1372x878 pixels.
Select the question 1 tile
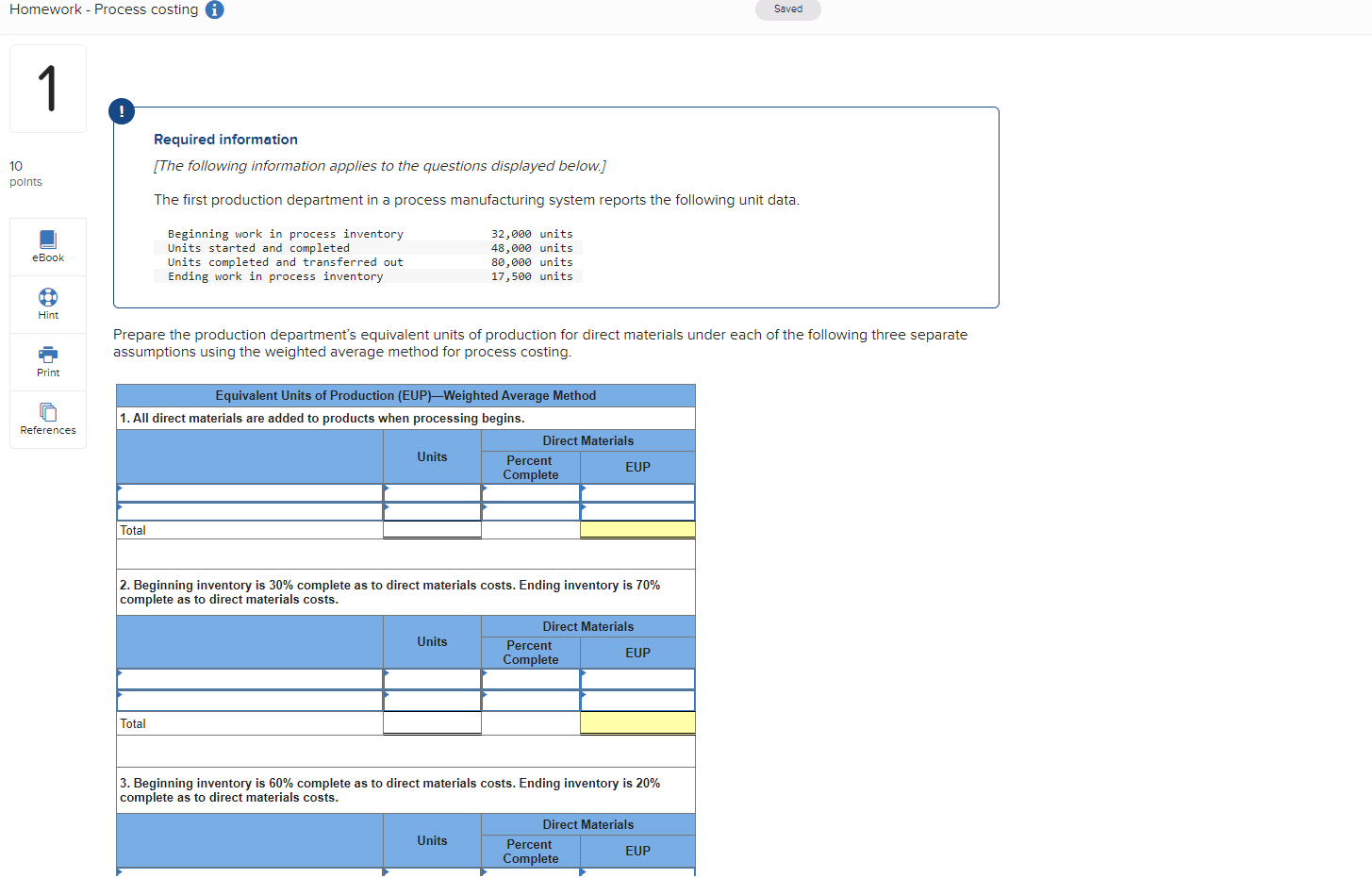click(x=47, y=88)
